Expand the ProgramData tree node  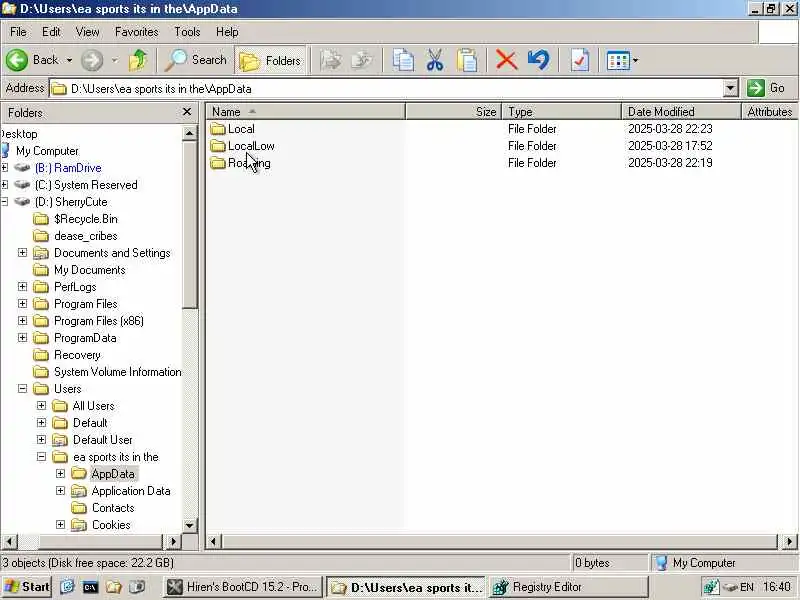(22, 338)
